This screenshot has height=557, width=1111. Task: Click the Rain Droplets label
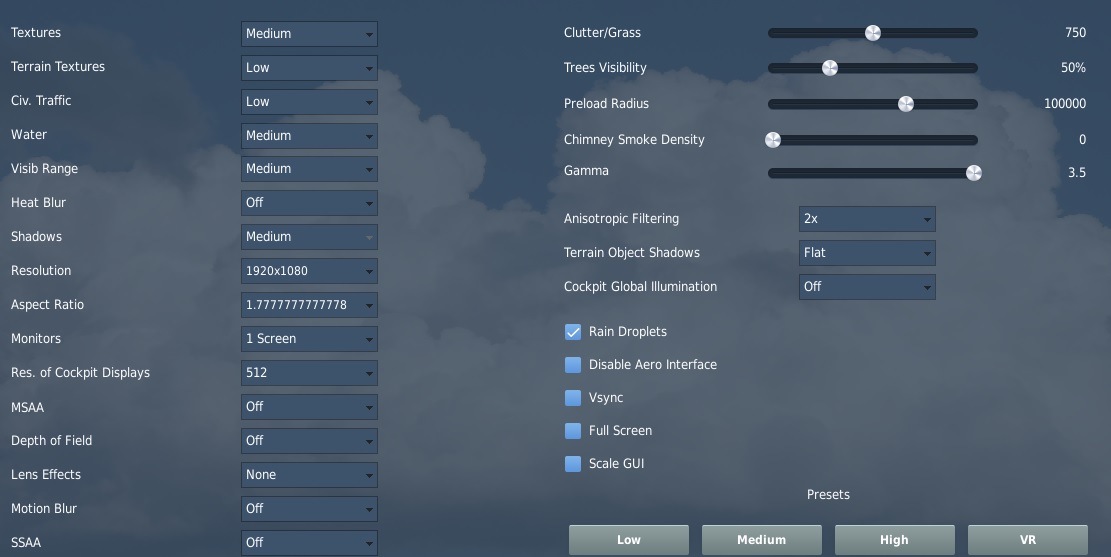click(x=628, y=332)
